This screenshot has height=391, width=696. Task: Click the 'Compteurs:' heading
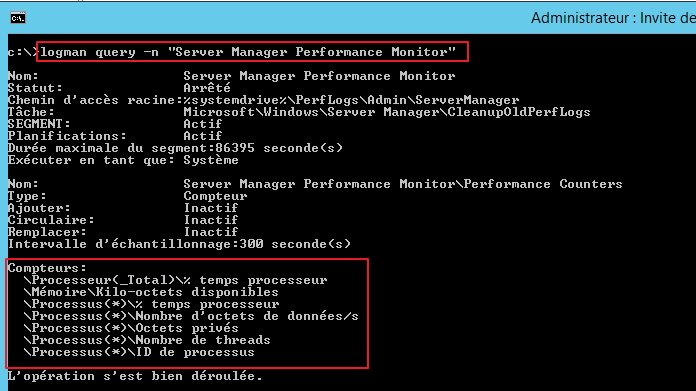[x=47, y=268]
